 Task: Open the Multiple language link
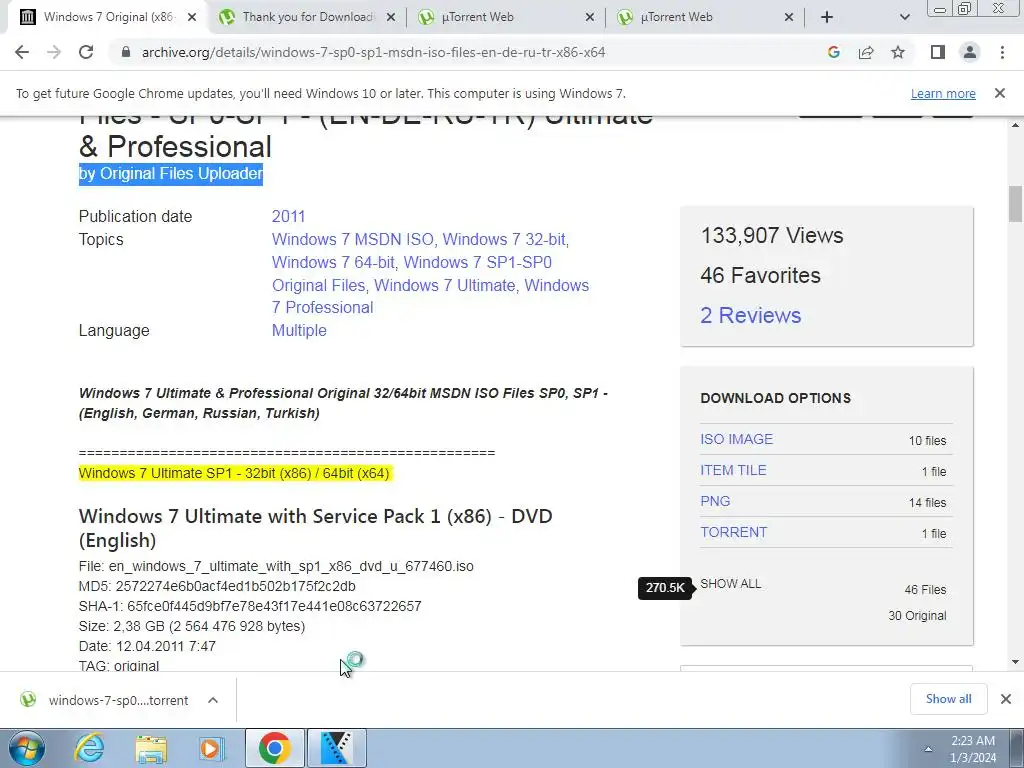click(299, 330)
